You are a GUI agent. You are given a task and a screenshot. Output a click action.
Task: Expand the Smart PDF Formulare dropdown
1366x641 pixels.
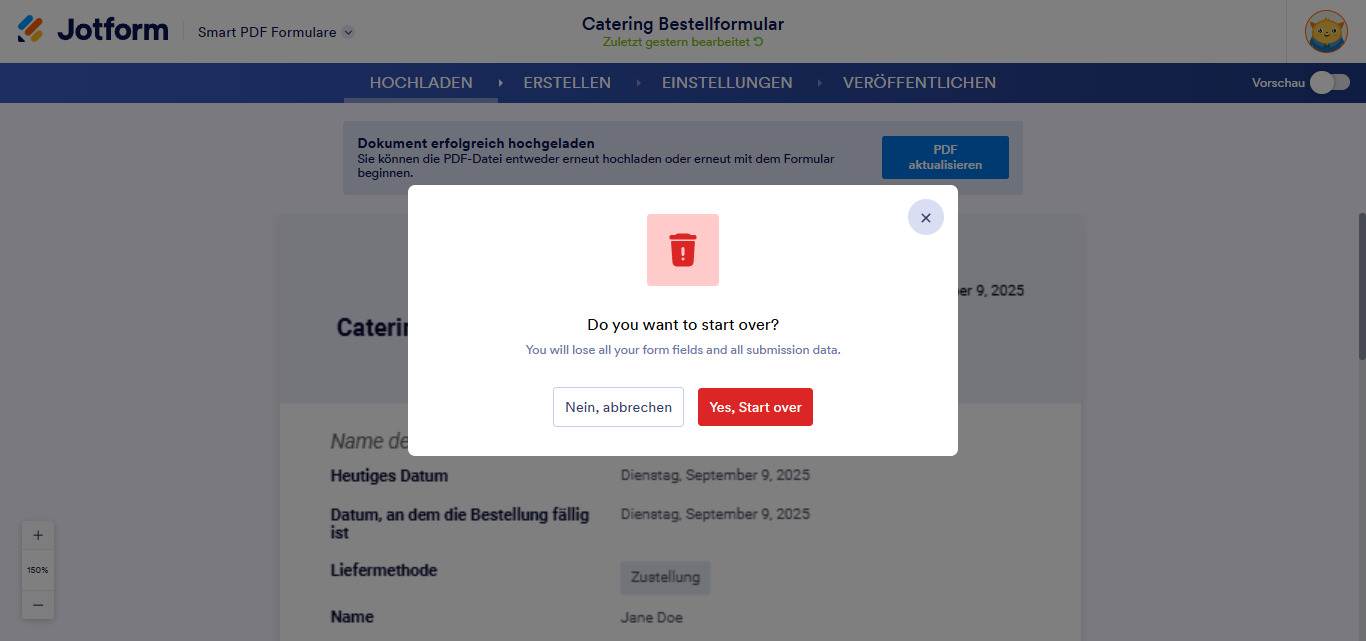tap(348, 32)
